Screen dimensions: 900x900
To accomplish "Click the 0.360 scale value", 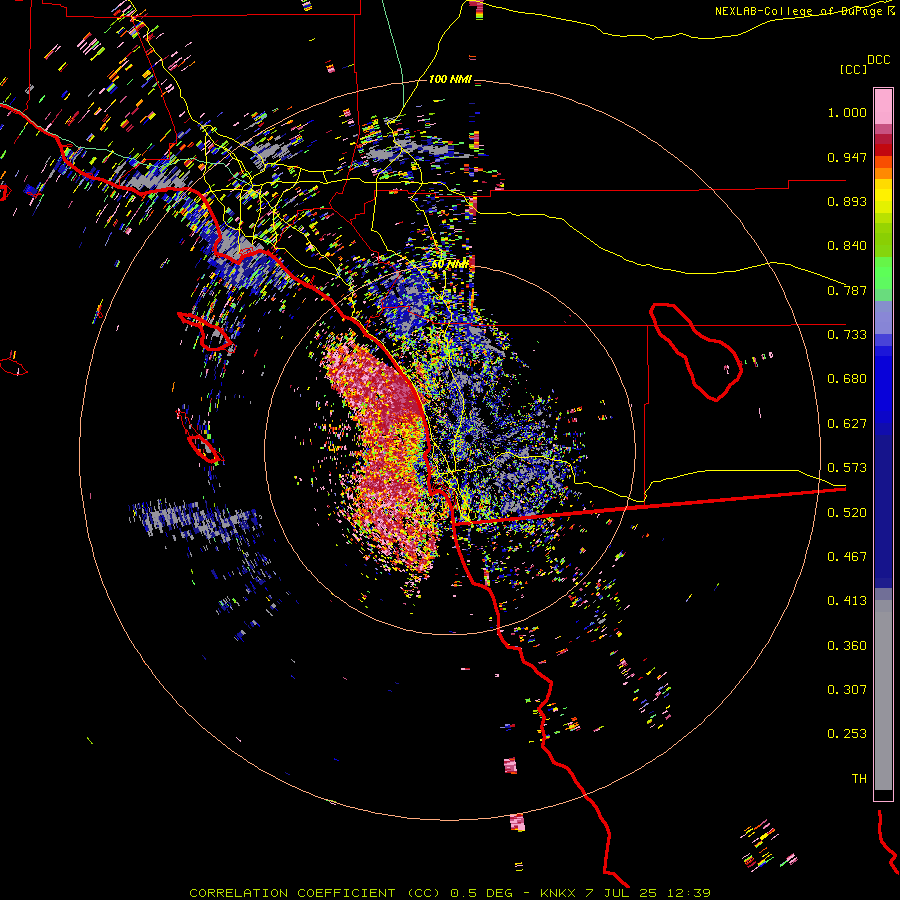I will click(x=847, y=646).
